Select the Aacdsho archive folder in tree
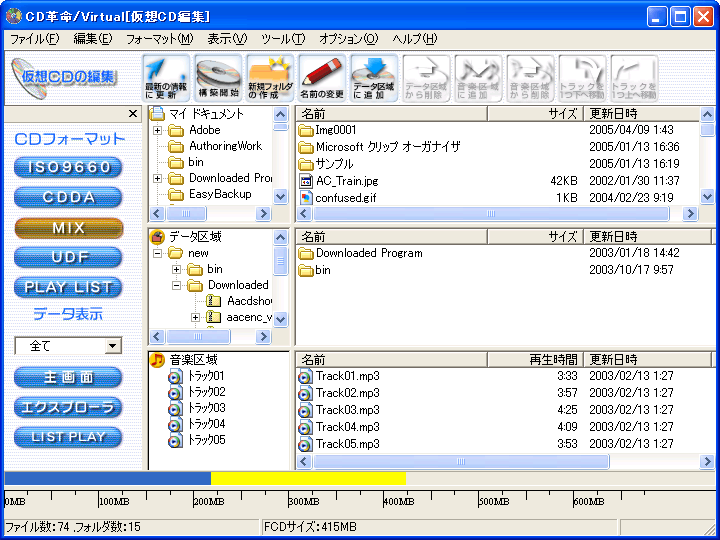Viewport: 720px width, 540px height. pos(214,301)
